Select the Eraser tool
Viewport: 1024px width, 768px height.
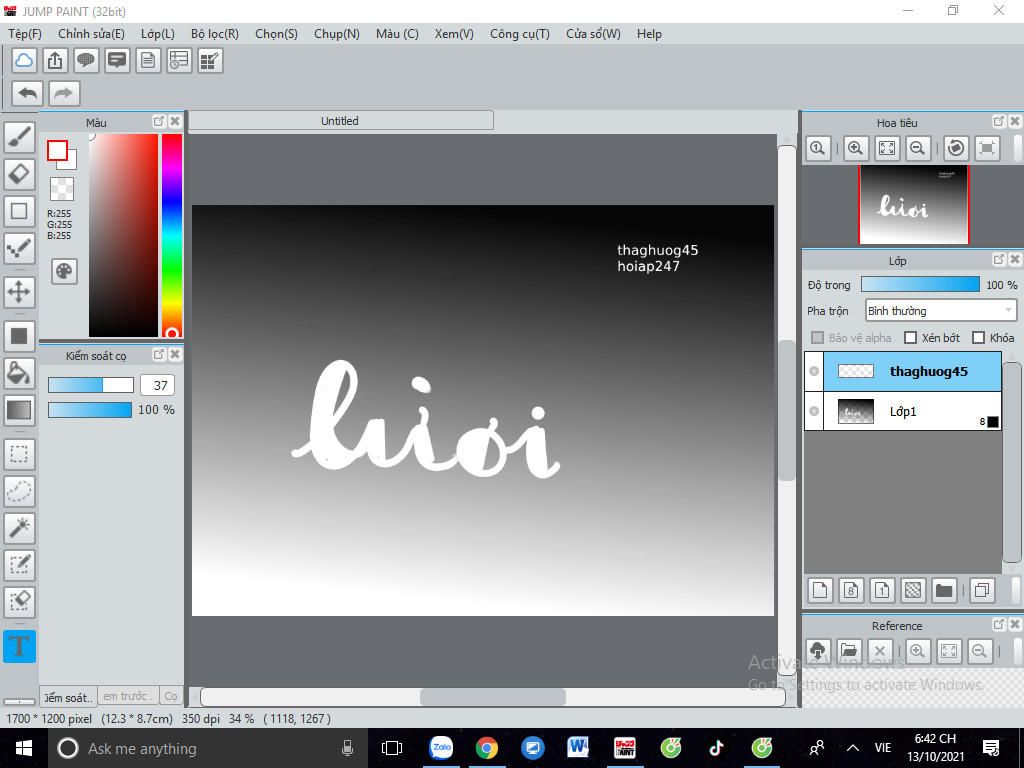pyautogui.click(x=19, y=174)
